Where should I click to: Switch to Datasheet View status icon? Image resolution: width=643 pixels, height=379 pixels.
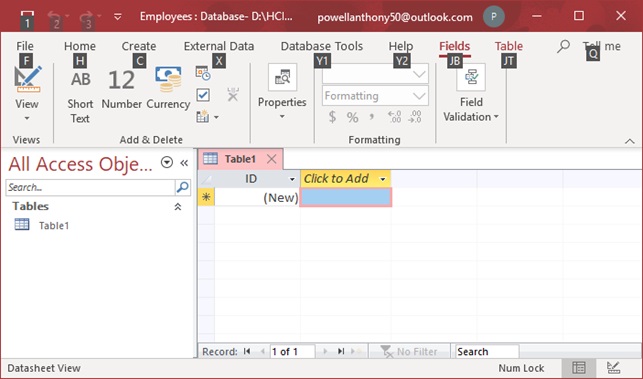[x=579, y=368]
